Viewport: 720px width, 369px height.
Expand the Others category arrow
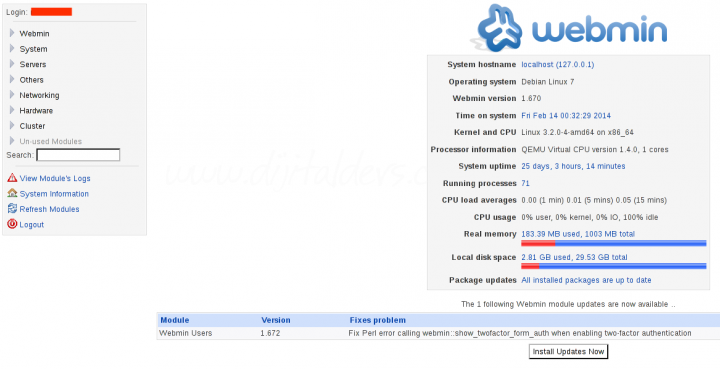click(12, 79)
